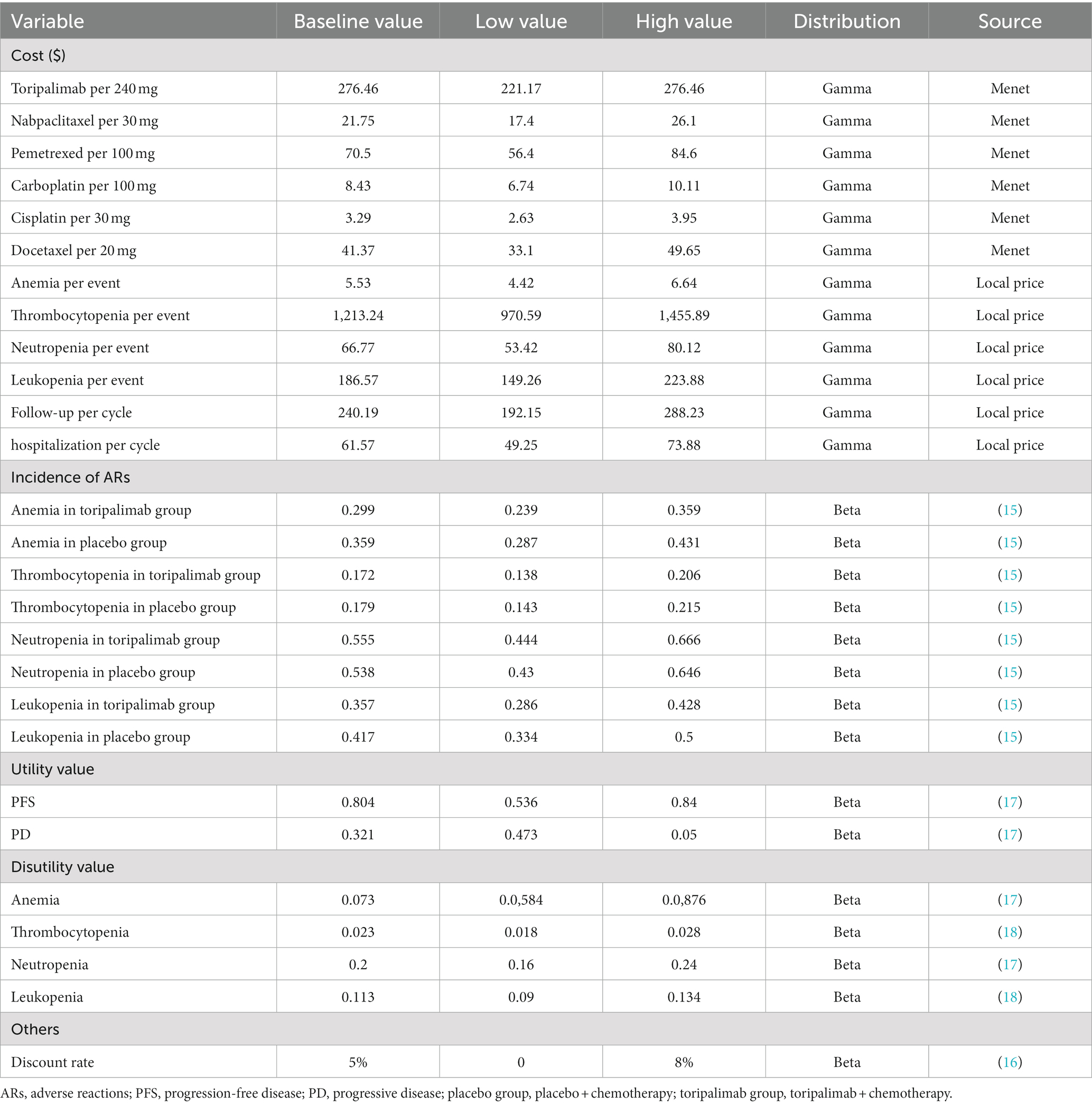Open reference 15 in Anemia in toripalimab group row
Image resolution: width=1092 pixels, height=1105 pixels.
pyautogui.click(x=1010, y=510)
